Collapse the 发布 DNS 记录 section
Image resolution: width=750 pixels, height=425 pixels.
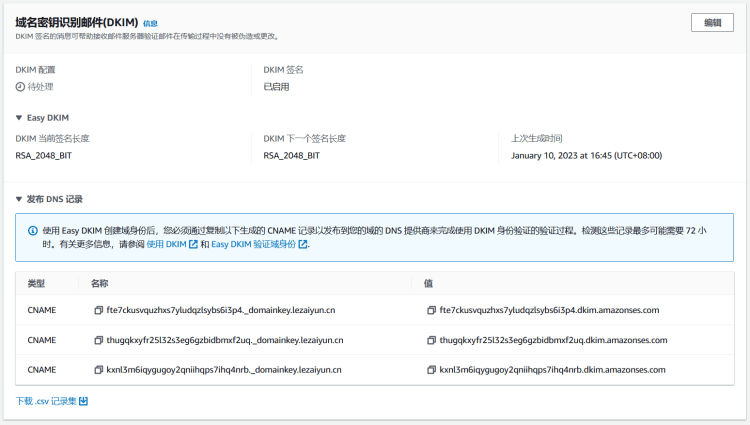point(19,199)
